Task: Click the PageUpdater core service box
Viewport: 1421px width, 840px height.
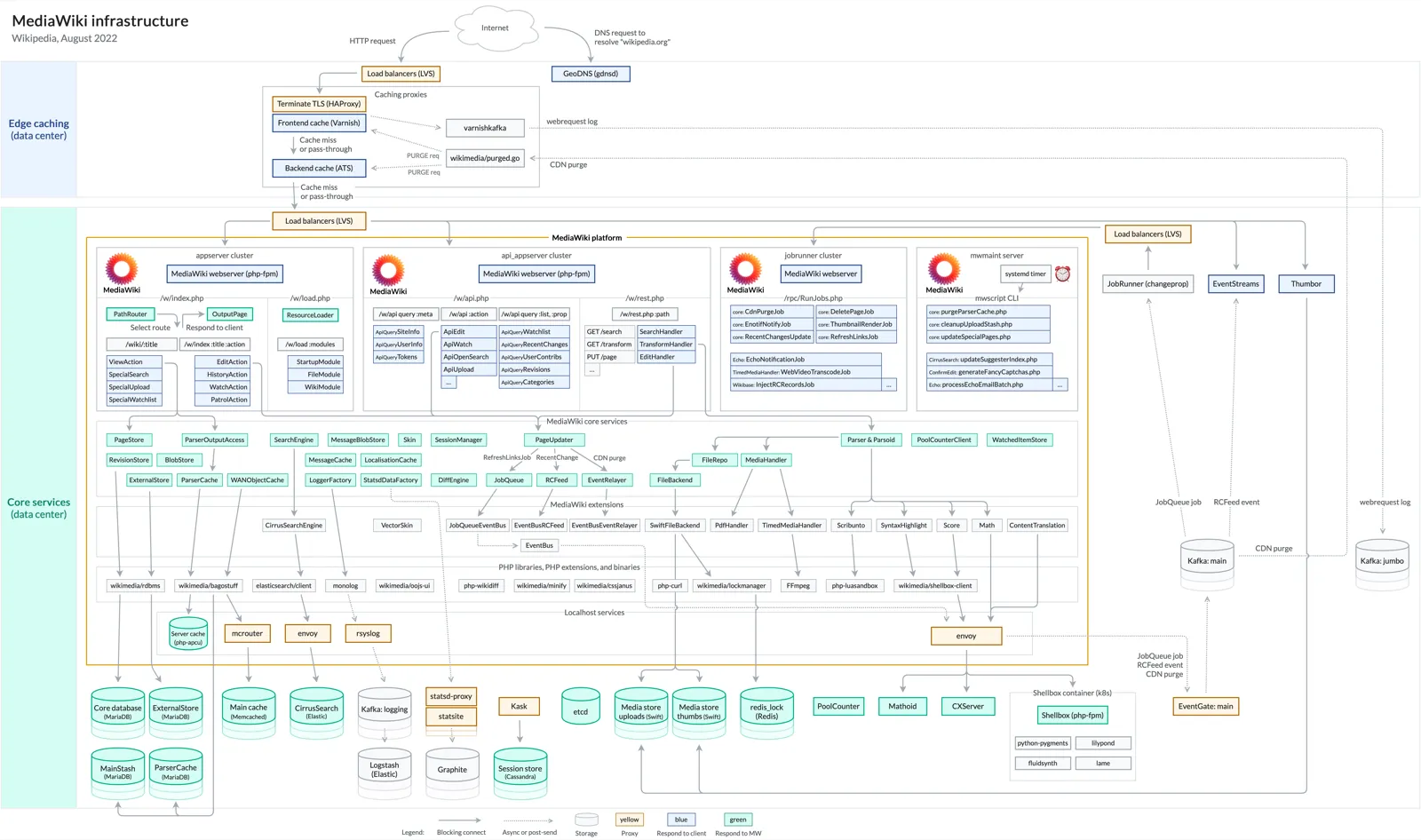Action: [554, 440]
